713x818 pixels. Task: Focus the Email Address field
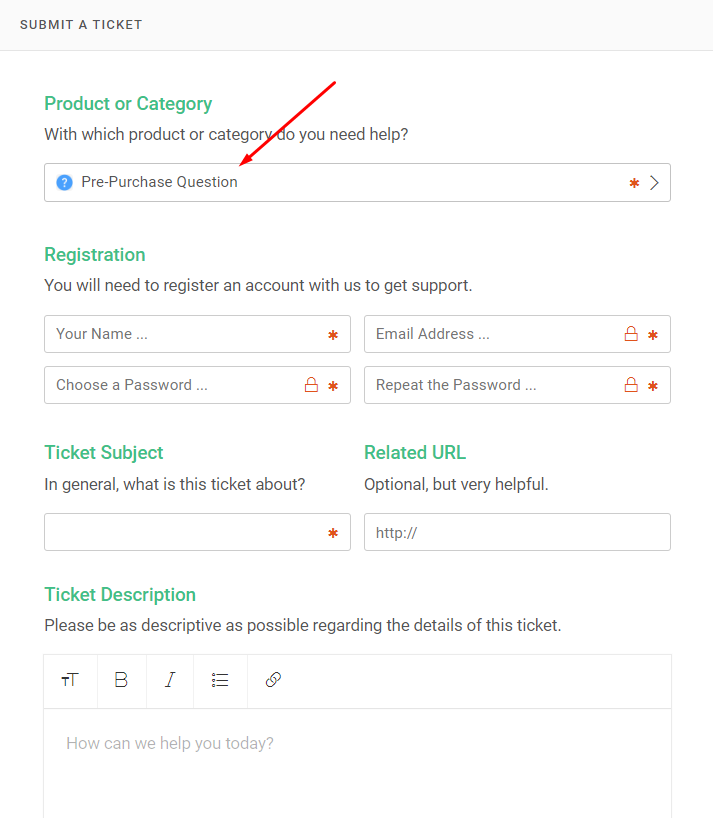tap(517, 334)
